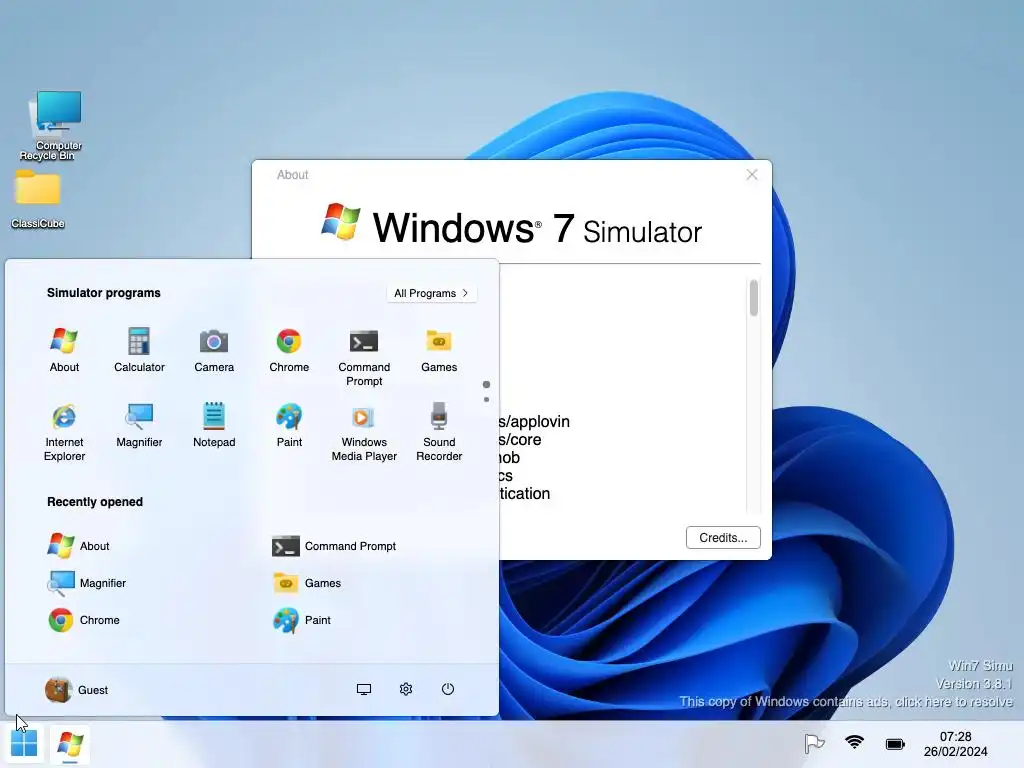The width and height of the screenshot is (1024, 768).
Task: Launch Paint from Simulator programs grid
Action: [289, 425]
